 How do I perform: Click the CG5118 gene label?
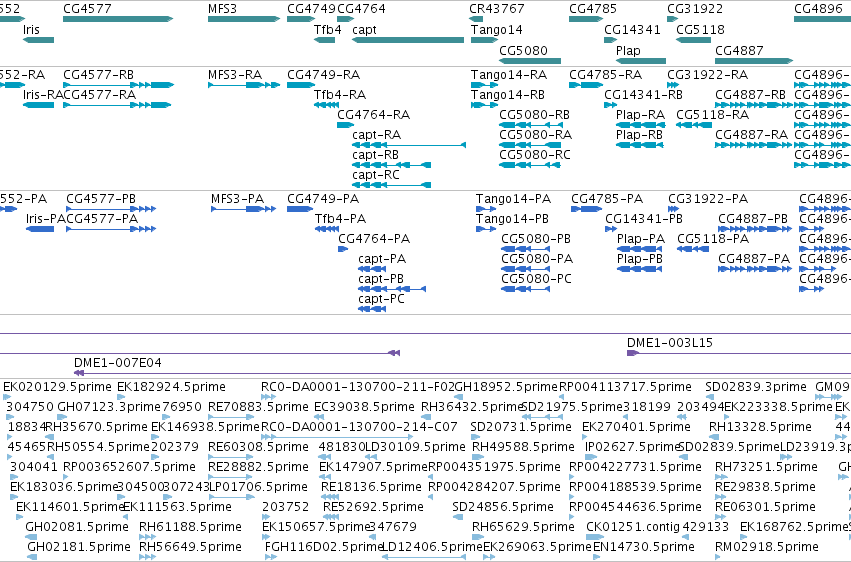point(700,29)
